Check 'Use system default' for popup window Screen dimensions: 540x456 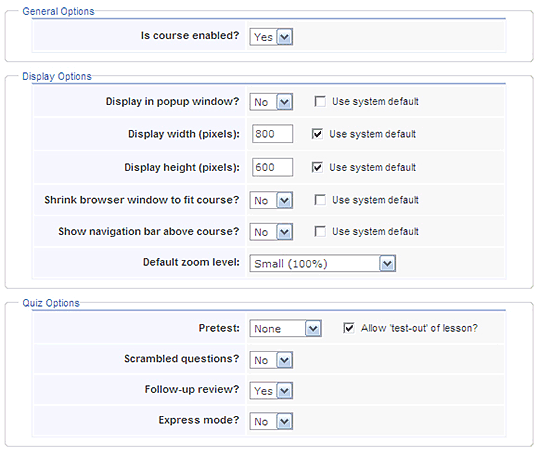[x=320, y=102]
